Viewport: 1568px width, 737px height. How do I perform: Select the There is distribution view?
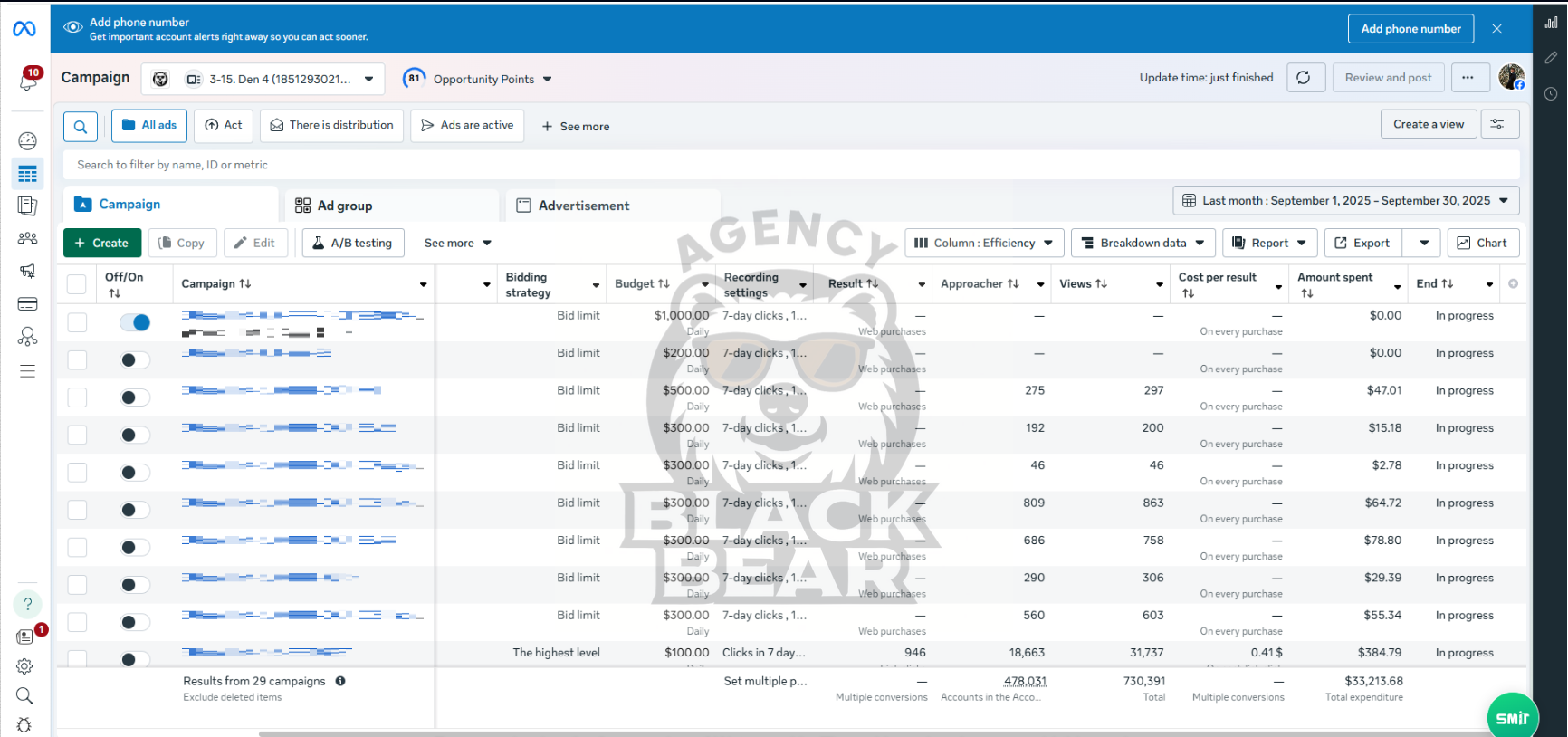click(331, 125)
